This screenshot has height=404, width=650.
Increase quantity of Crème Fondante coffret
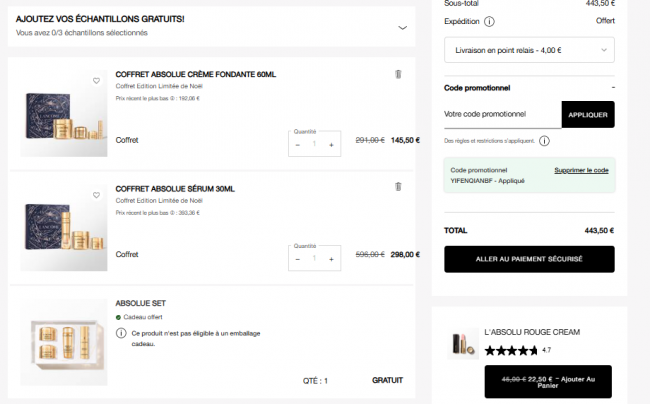click(x=332, y=145)
